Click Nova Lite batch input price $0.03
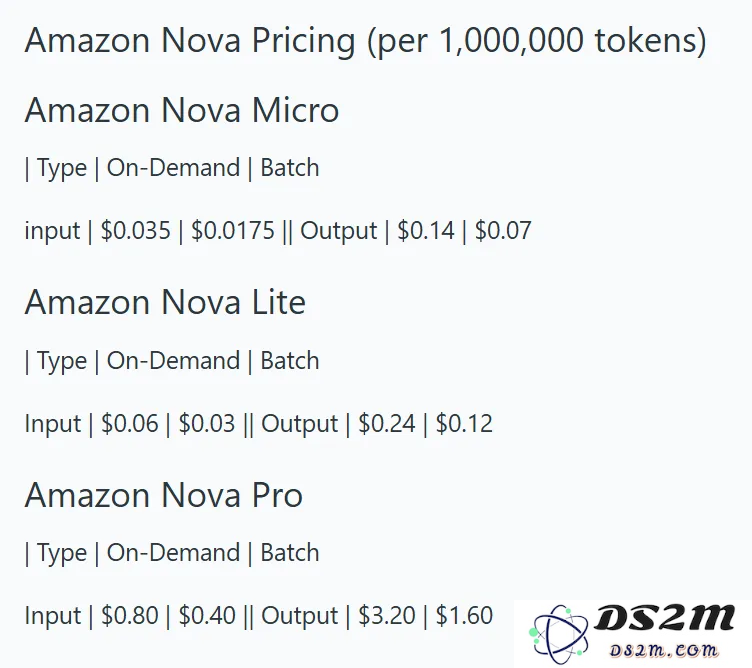Screen dimensions: 752x668 [207, 423]
